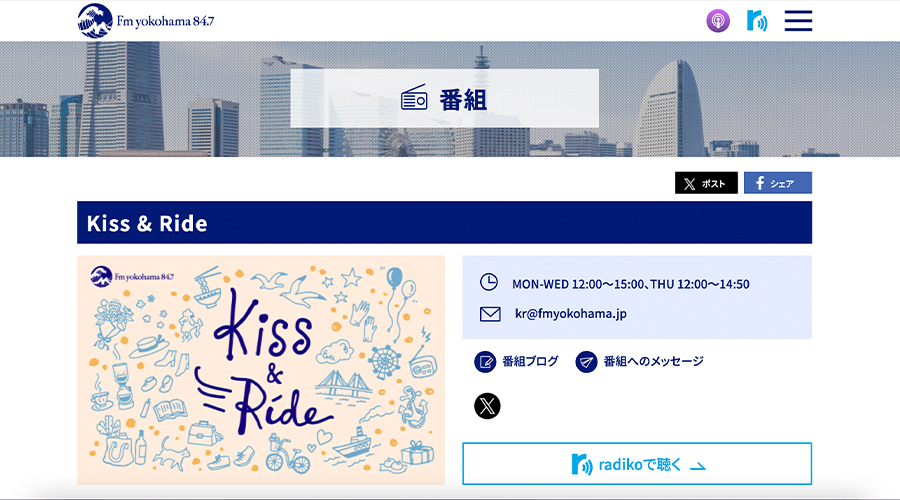Viewport: 900px width, 500px height.
Task: Open the hamburger menu
Action: pos(798,21)
